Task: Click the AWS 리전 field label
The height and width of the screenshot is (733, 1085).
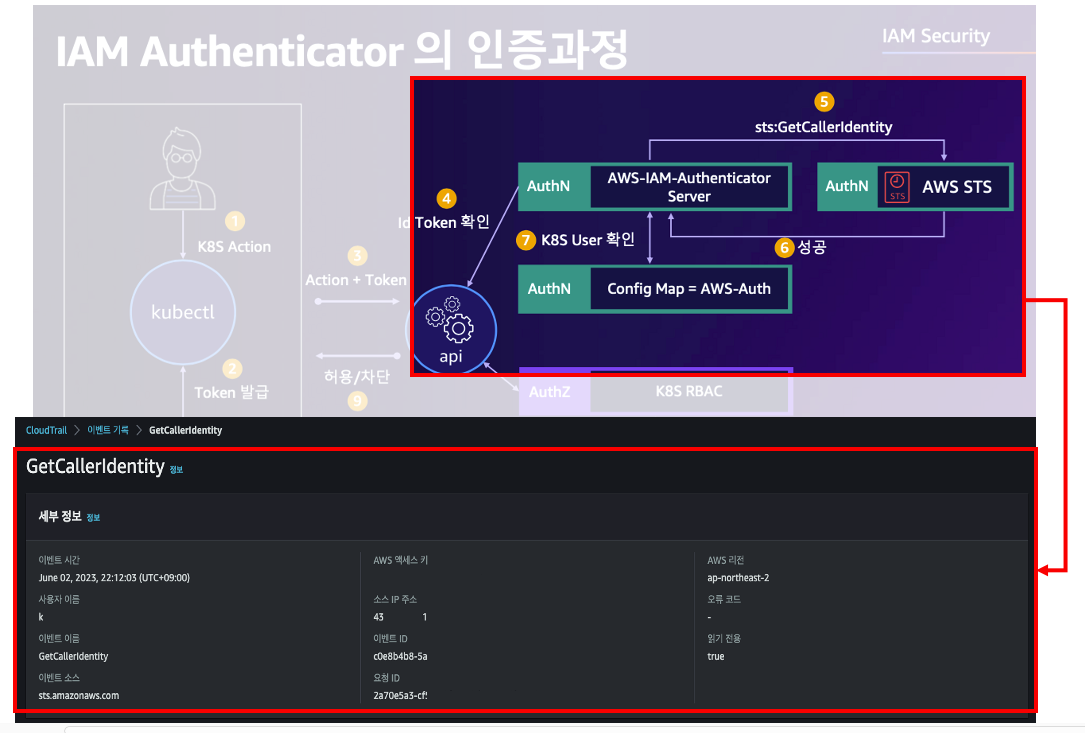Action: (x=725, y=560)
